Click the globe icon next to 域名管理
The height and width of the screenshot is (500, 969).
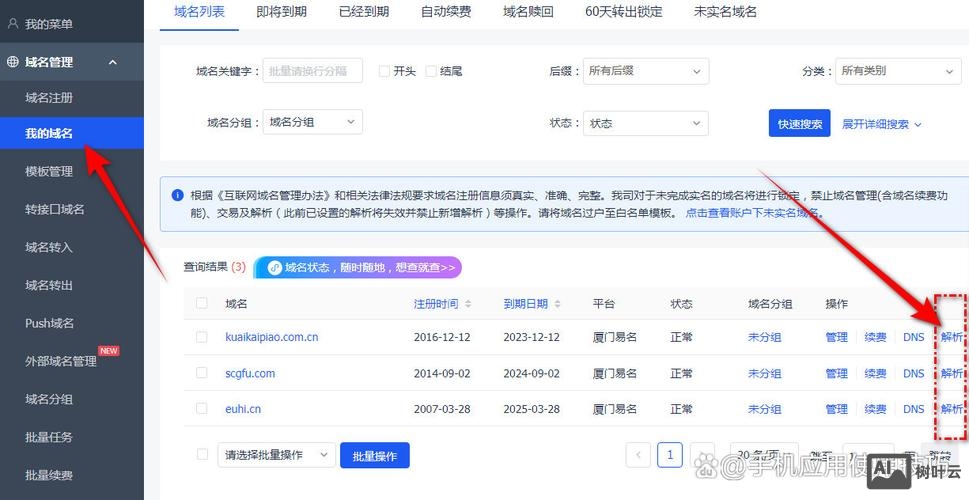pos(13,62)
